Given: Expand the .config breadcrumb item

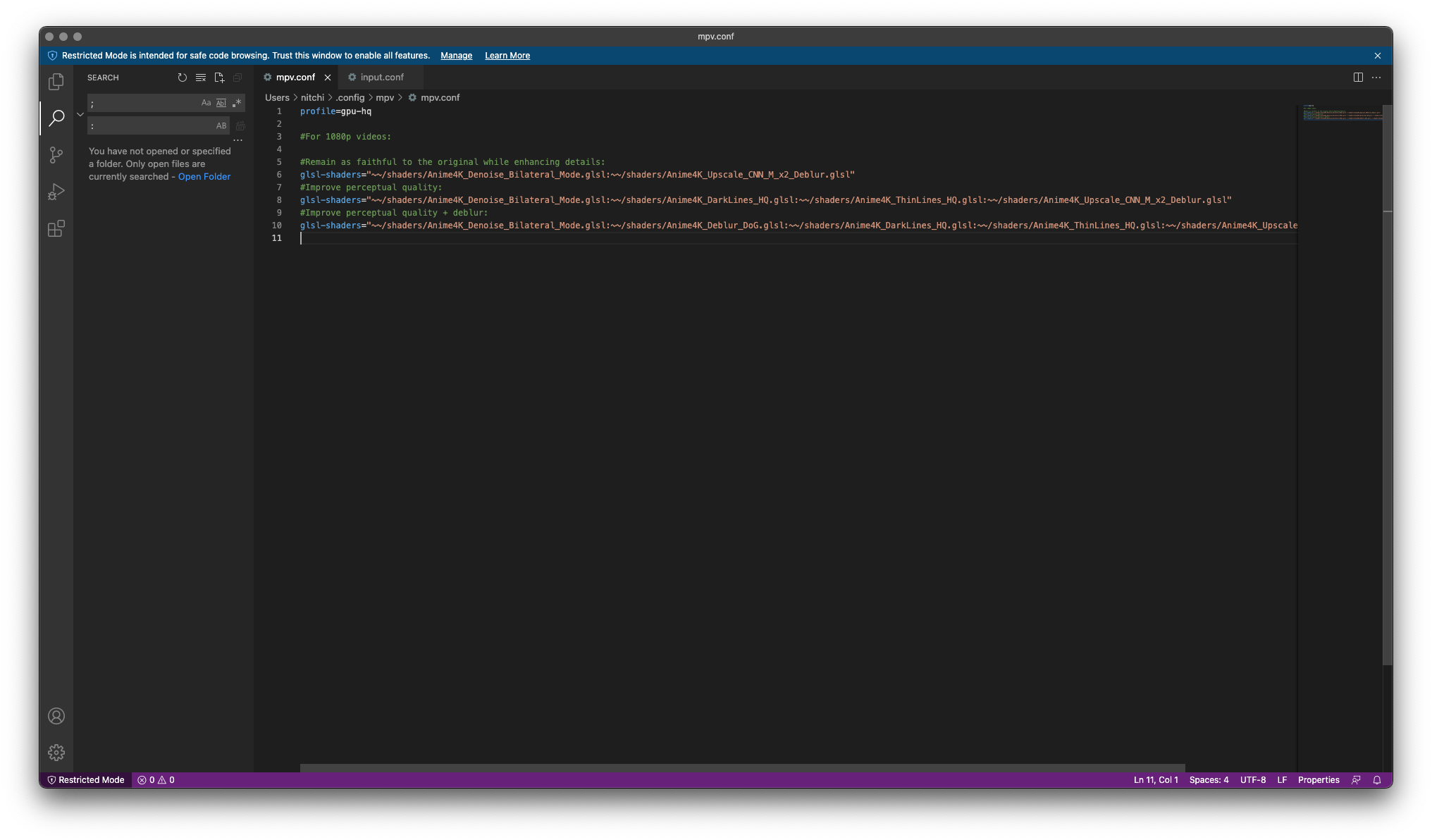Looking at the screenshot, I should 350,97.
